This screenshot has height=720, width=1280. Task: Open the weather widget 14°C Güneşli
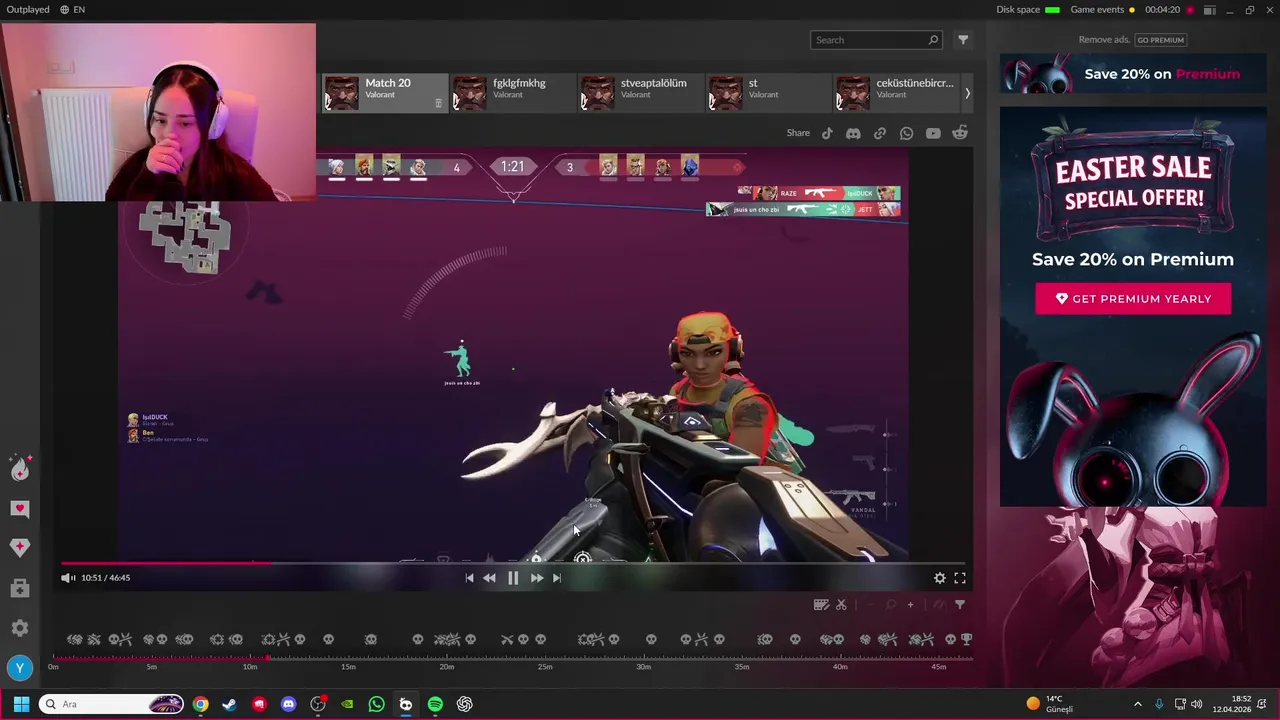[1050, 704]
